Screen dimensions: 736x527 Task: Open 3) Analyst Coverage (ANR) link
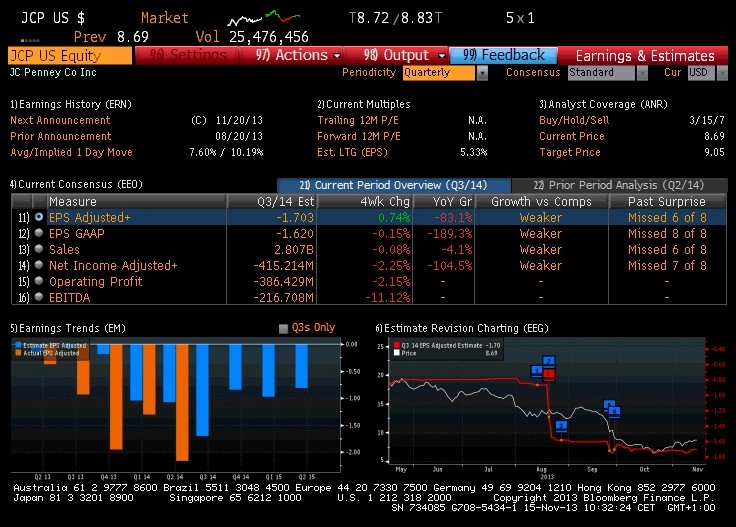click(603, 104)
